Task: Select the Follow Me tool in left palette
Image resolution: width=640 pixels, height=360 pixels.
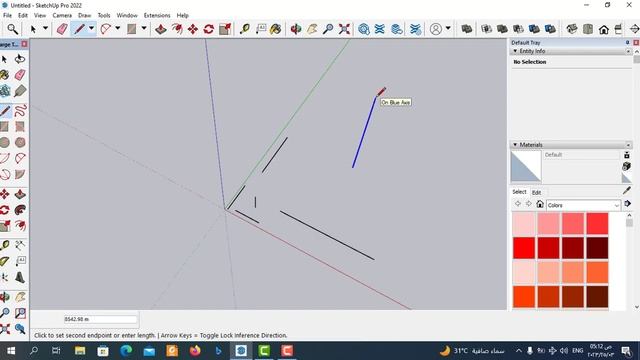Action: (20, 210)
